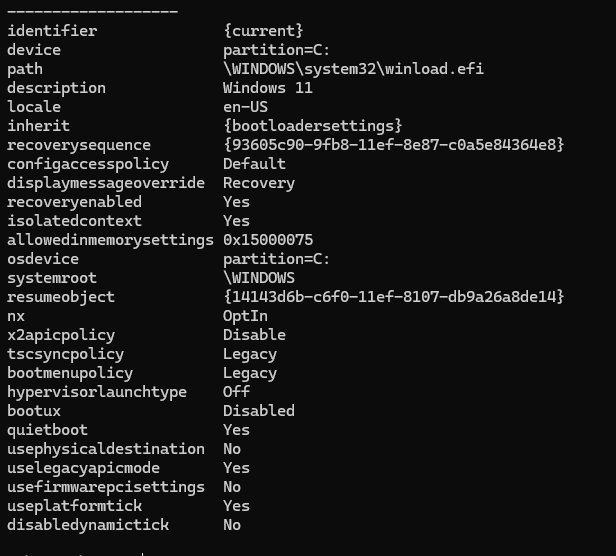Screen dimensions: 616x556
Task: Click the tscsyncpolicy label
Action: tap(65, 354)
